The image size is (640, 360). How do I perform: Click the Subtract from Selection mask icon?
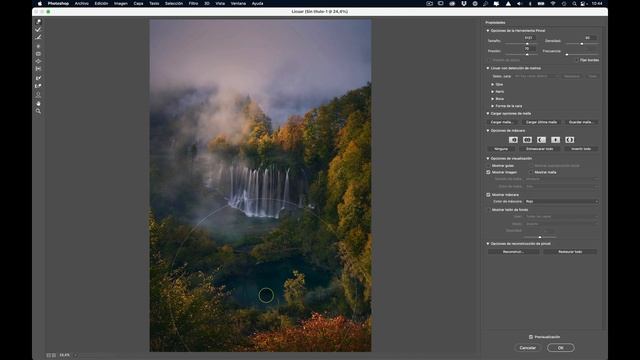pos(541,140)
